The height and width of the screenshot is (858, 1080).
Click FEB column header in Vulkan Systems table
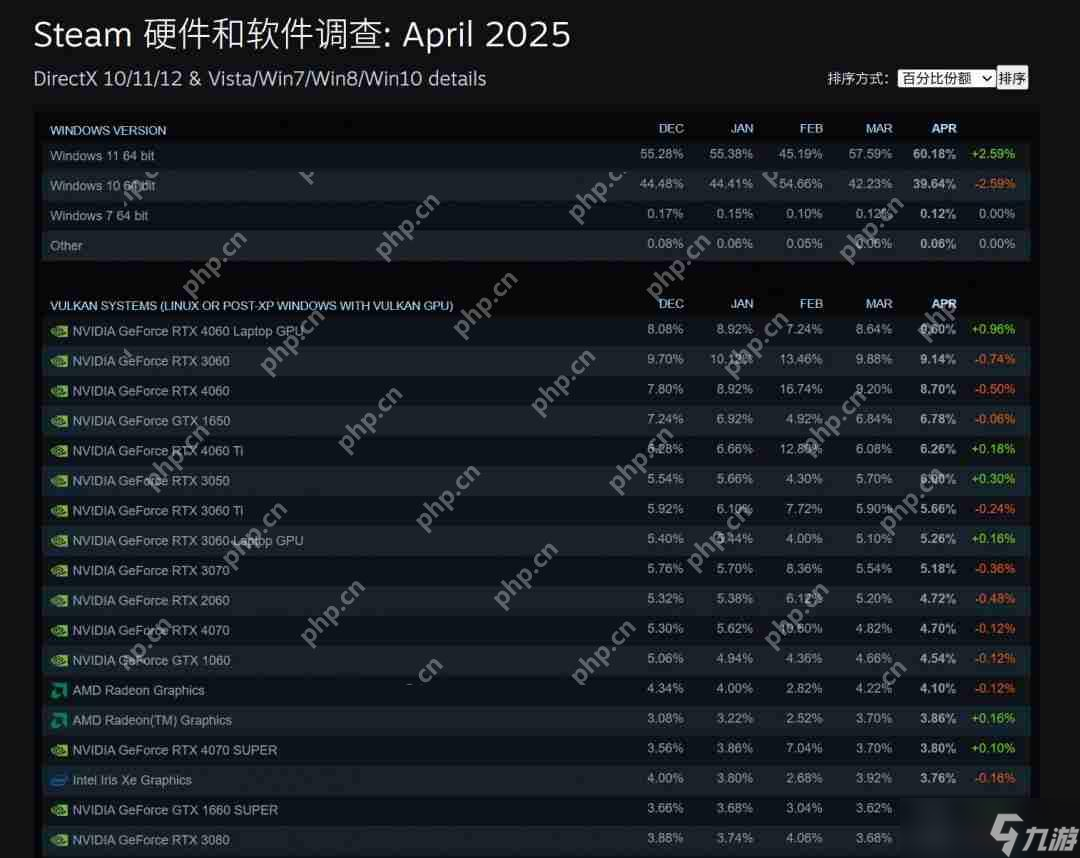click(x=811, y=304)
